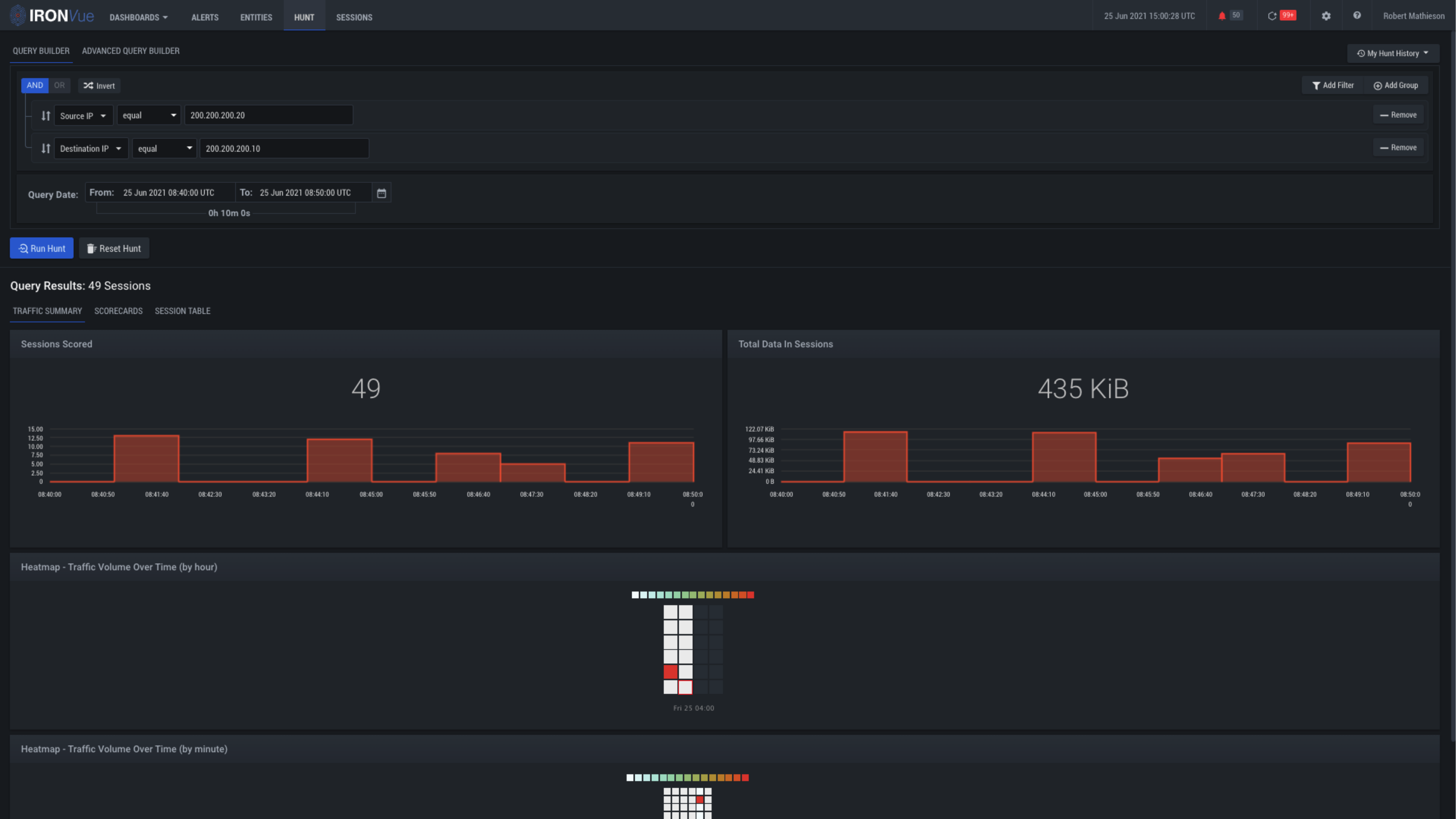Click the swap icon beside Source IP

click(x=46, y=116)
